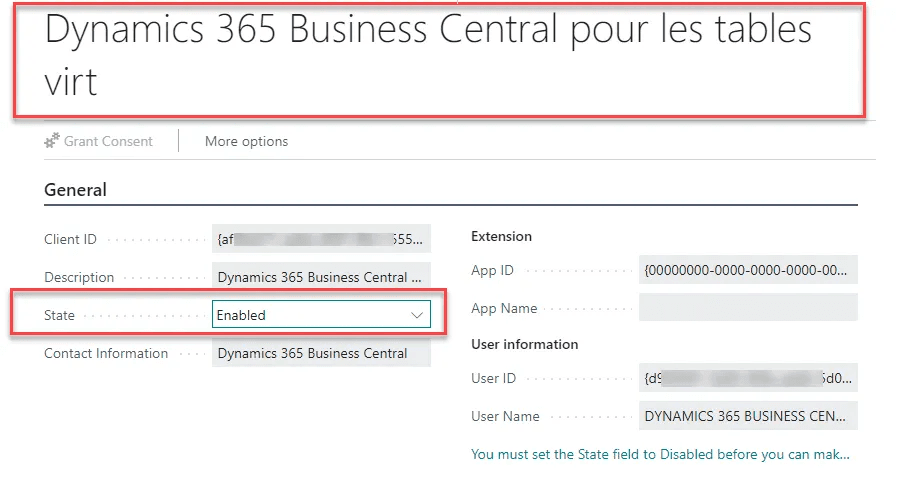The height and width of the screenshot is (497, 909).
Task: Edit the Description text field
Action: [321, 277]
